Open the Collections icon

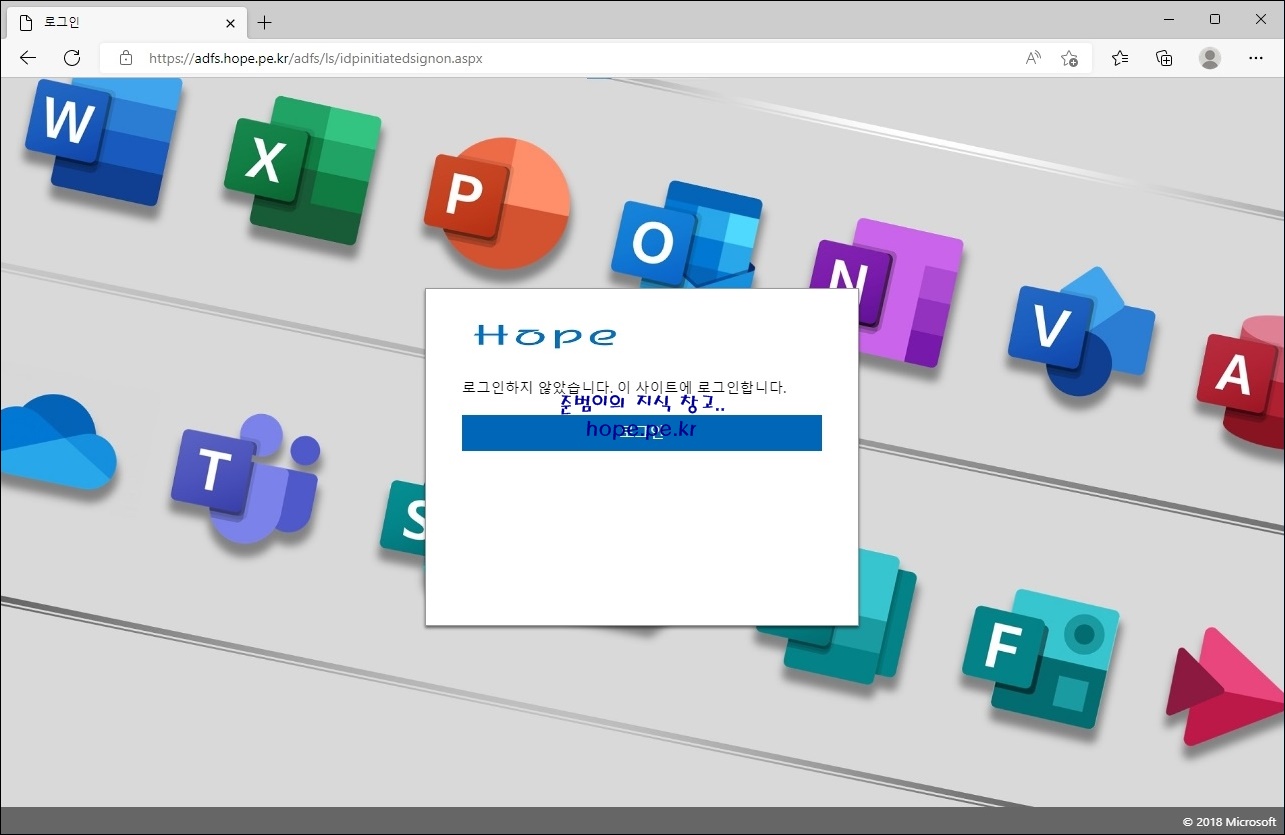[x=1164, y=58]
